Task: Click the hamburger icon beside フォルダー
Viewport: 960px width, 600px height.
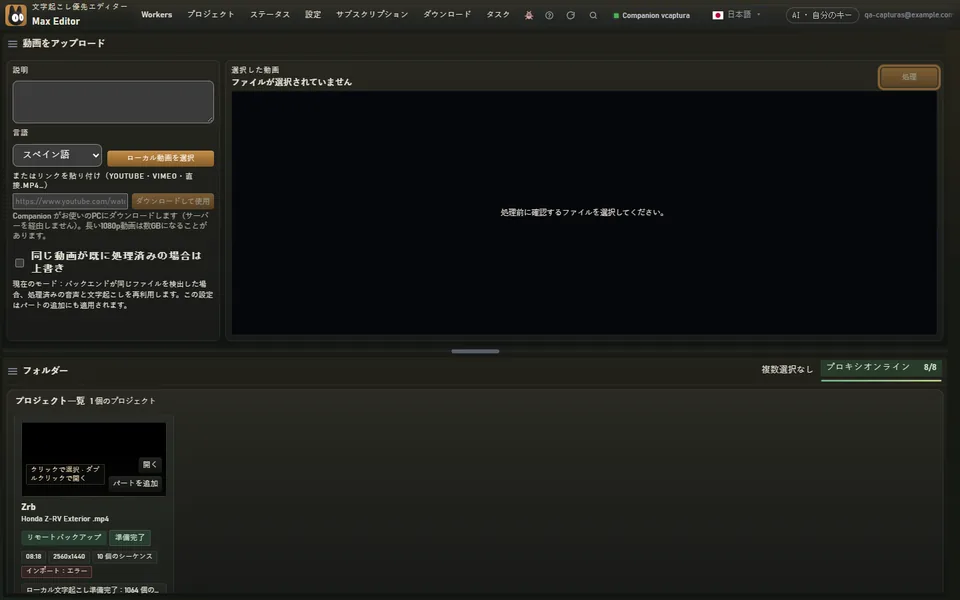Action: pos(12,371)
